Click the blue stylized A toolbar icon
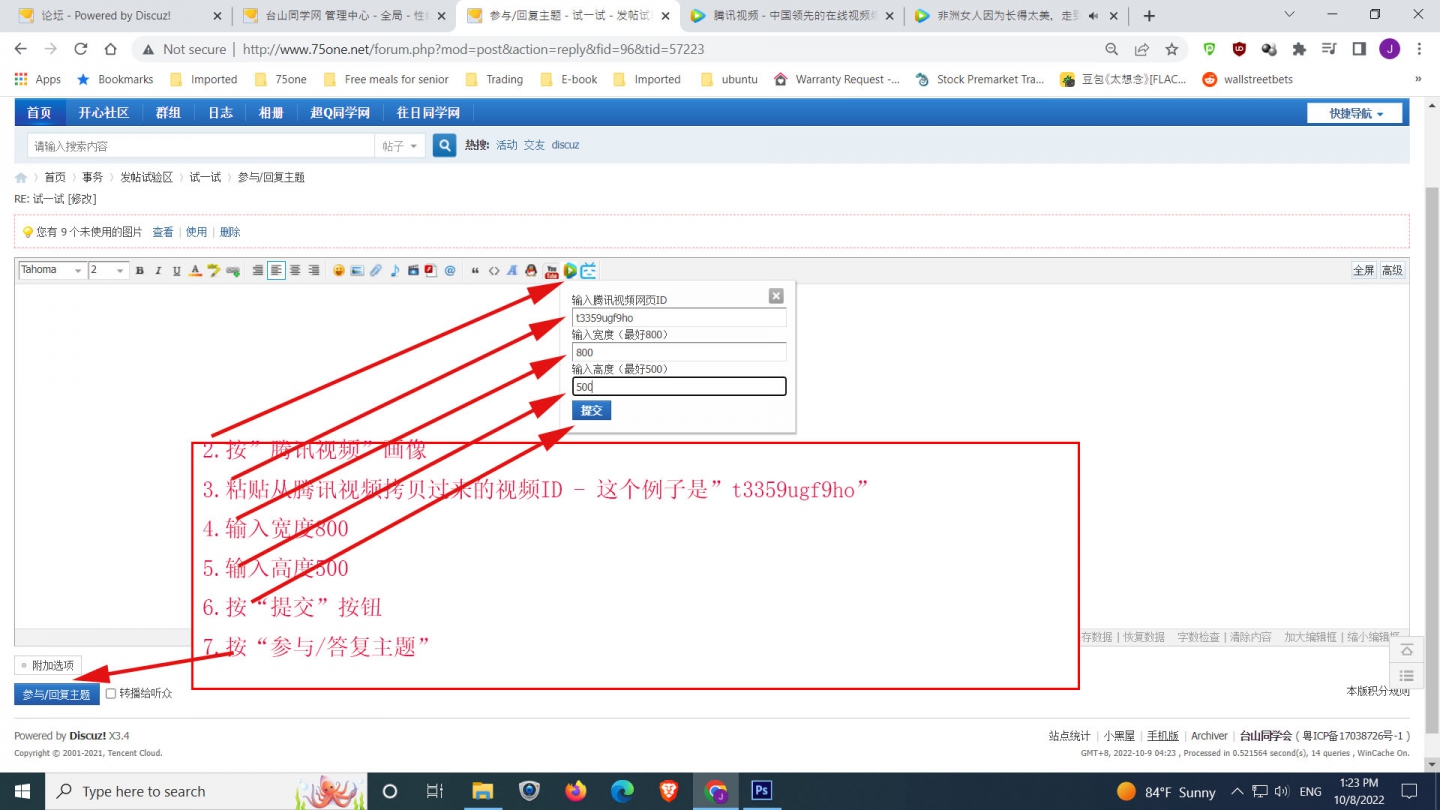1440x810 pixels. click(512, 270)
